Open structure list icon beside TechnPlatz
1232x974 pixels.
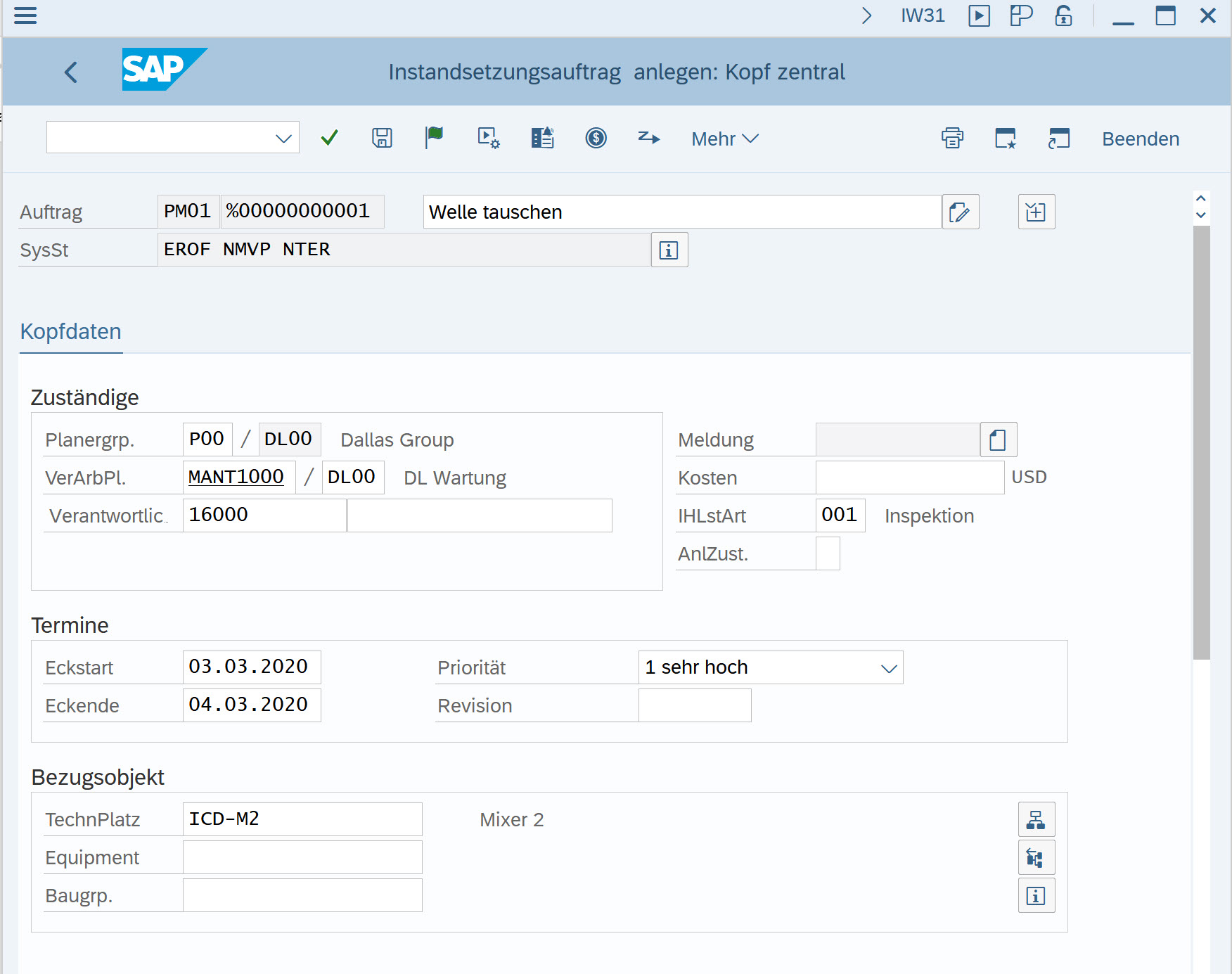tap(1036, 820)
